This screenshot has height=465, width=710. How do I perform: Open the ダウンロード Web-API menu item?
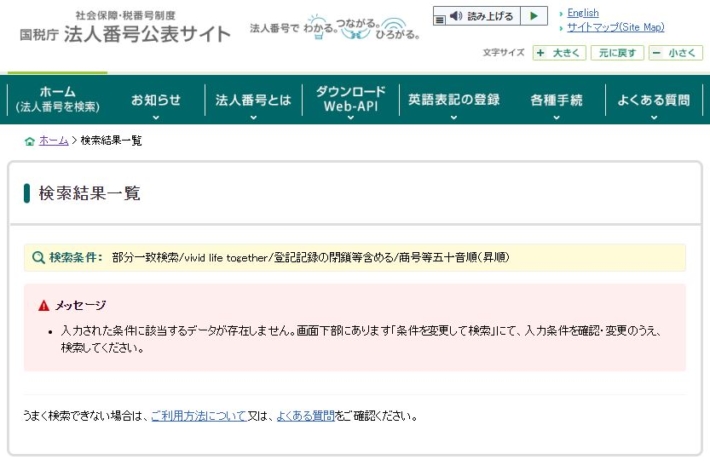(x=350, y=99)
